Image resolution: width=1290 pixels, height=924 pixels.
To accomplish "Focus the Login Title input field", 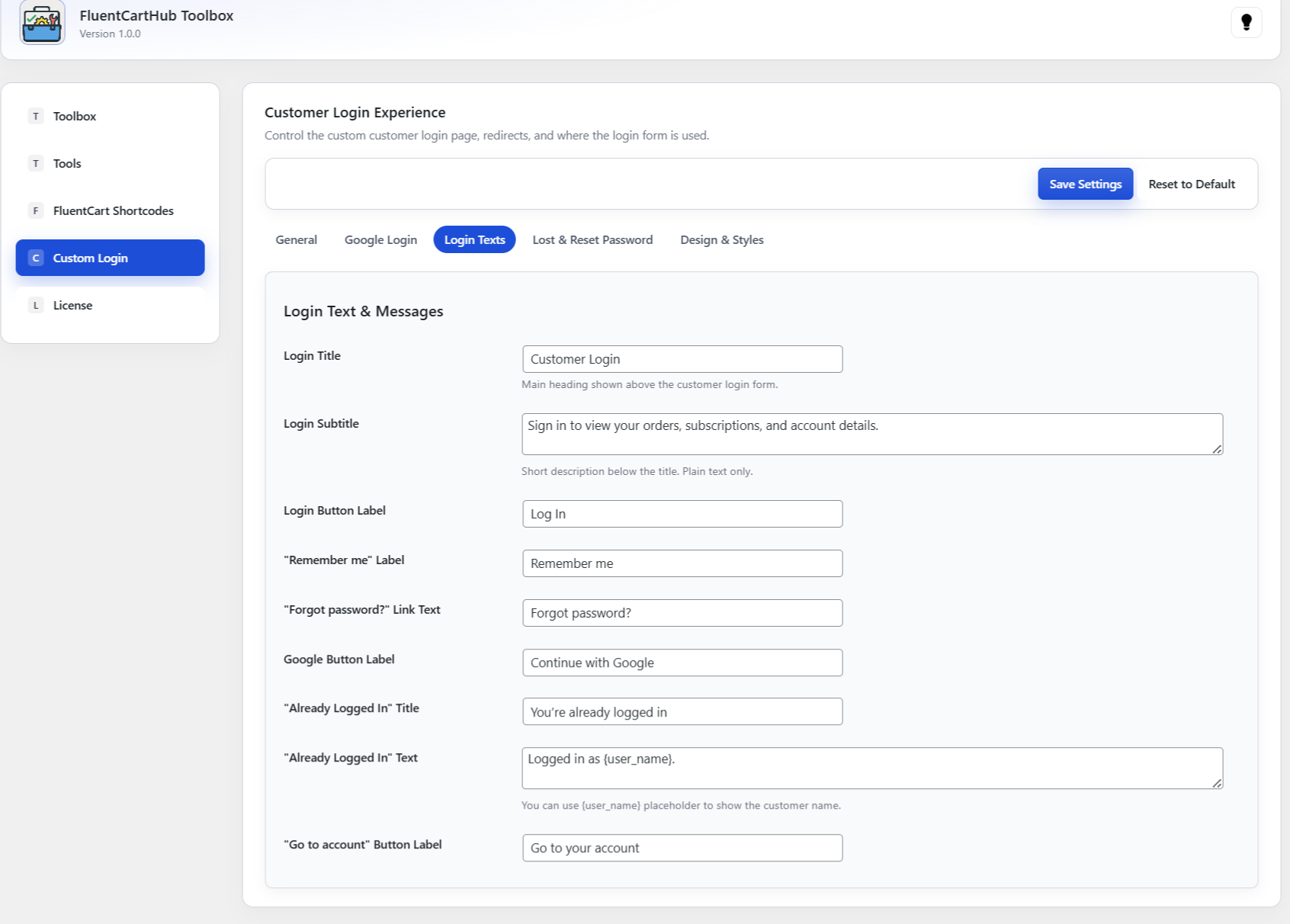I will tap(682, 359).
